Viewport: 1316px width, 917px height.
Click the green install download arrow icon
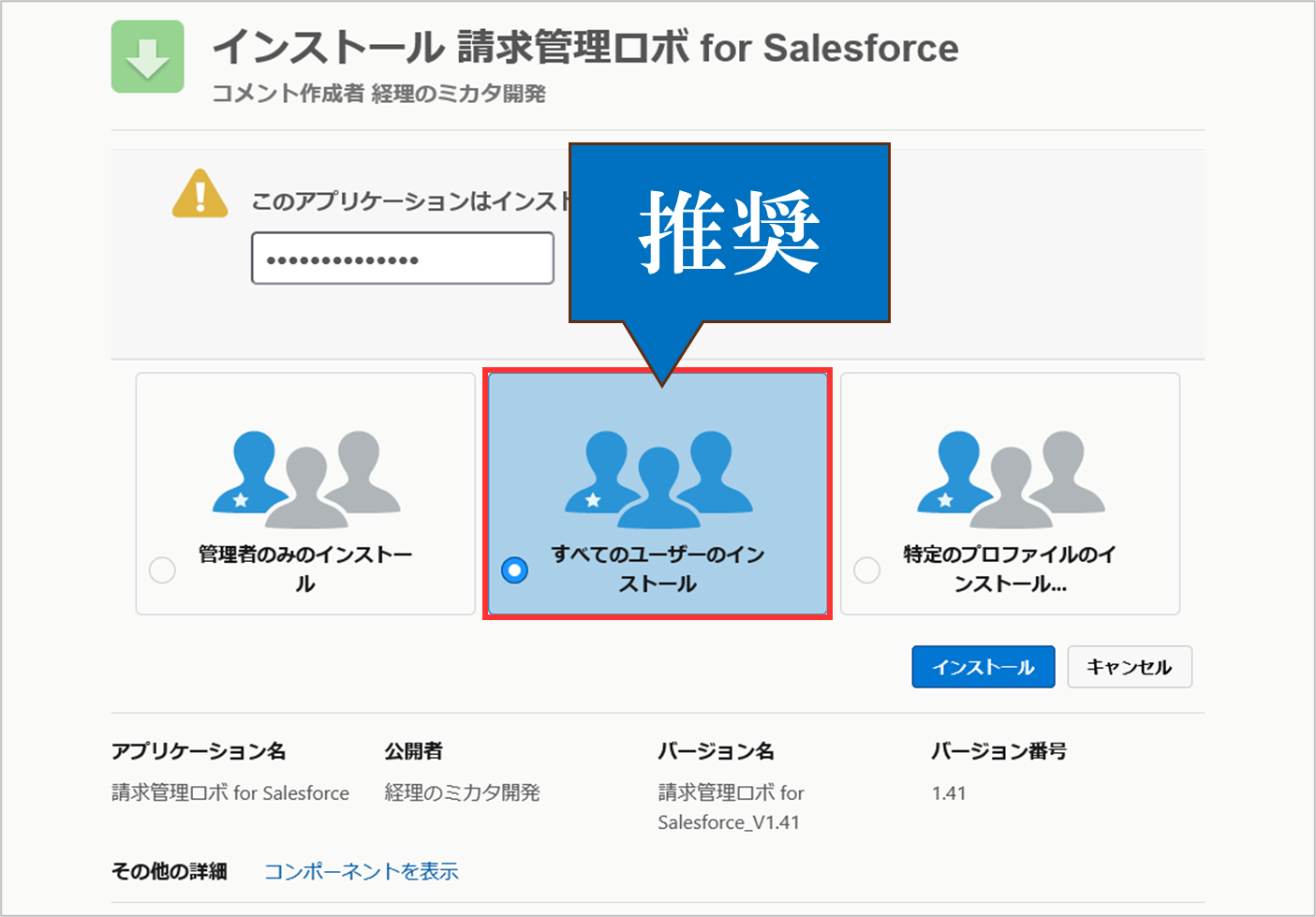coord(147,57)
